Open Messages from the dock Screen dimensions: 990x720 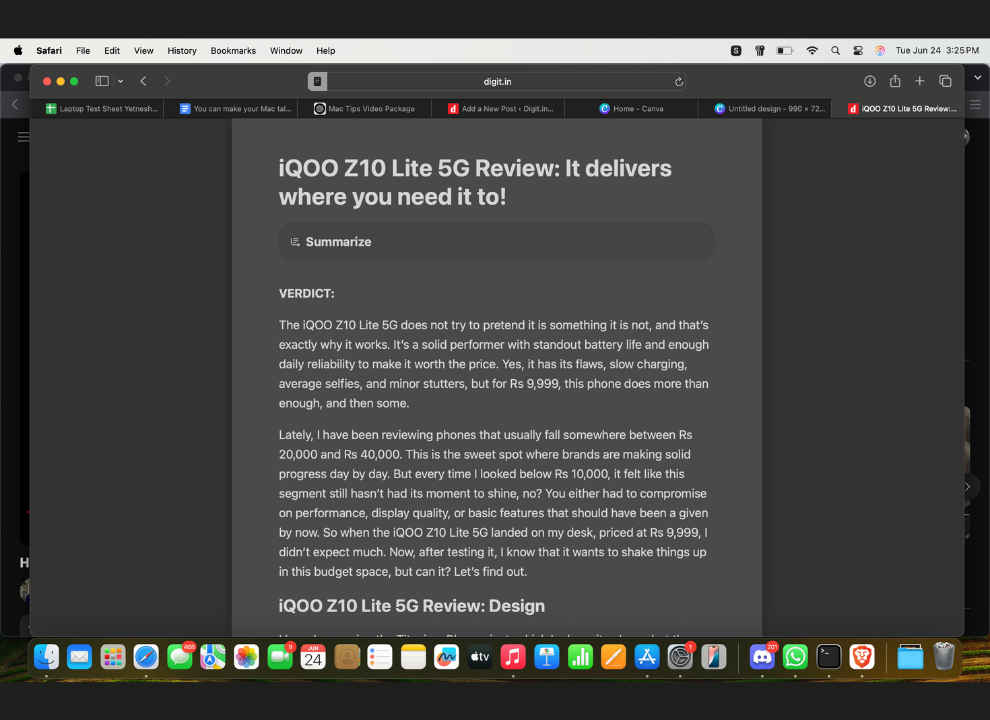coord(180,657)
